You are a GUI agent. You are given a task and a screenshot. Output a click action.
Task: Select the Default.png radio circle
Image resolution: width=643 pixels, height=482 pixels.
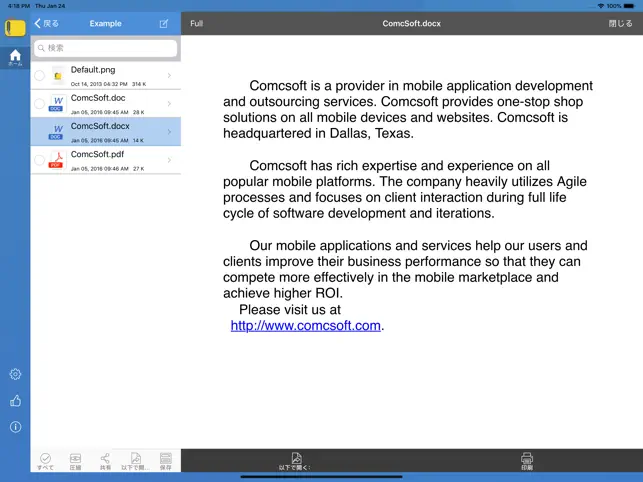[x=39, y=75]
